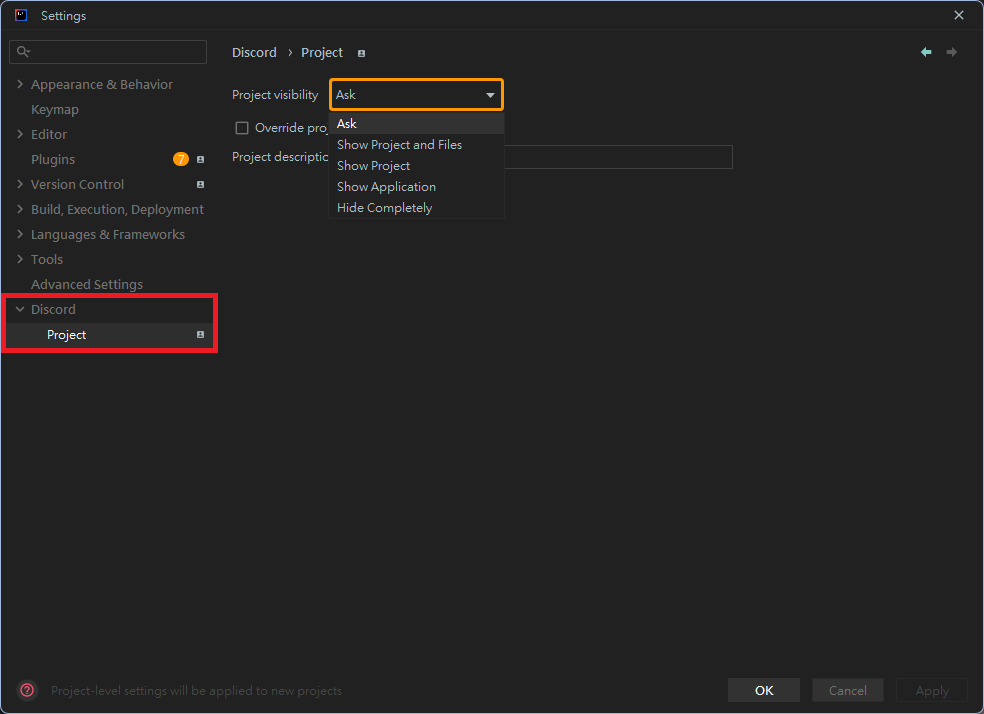Click the project marker icon next to Version Control
The width and height of the screenshot is (984, 714).
point(201,184)
